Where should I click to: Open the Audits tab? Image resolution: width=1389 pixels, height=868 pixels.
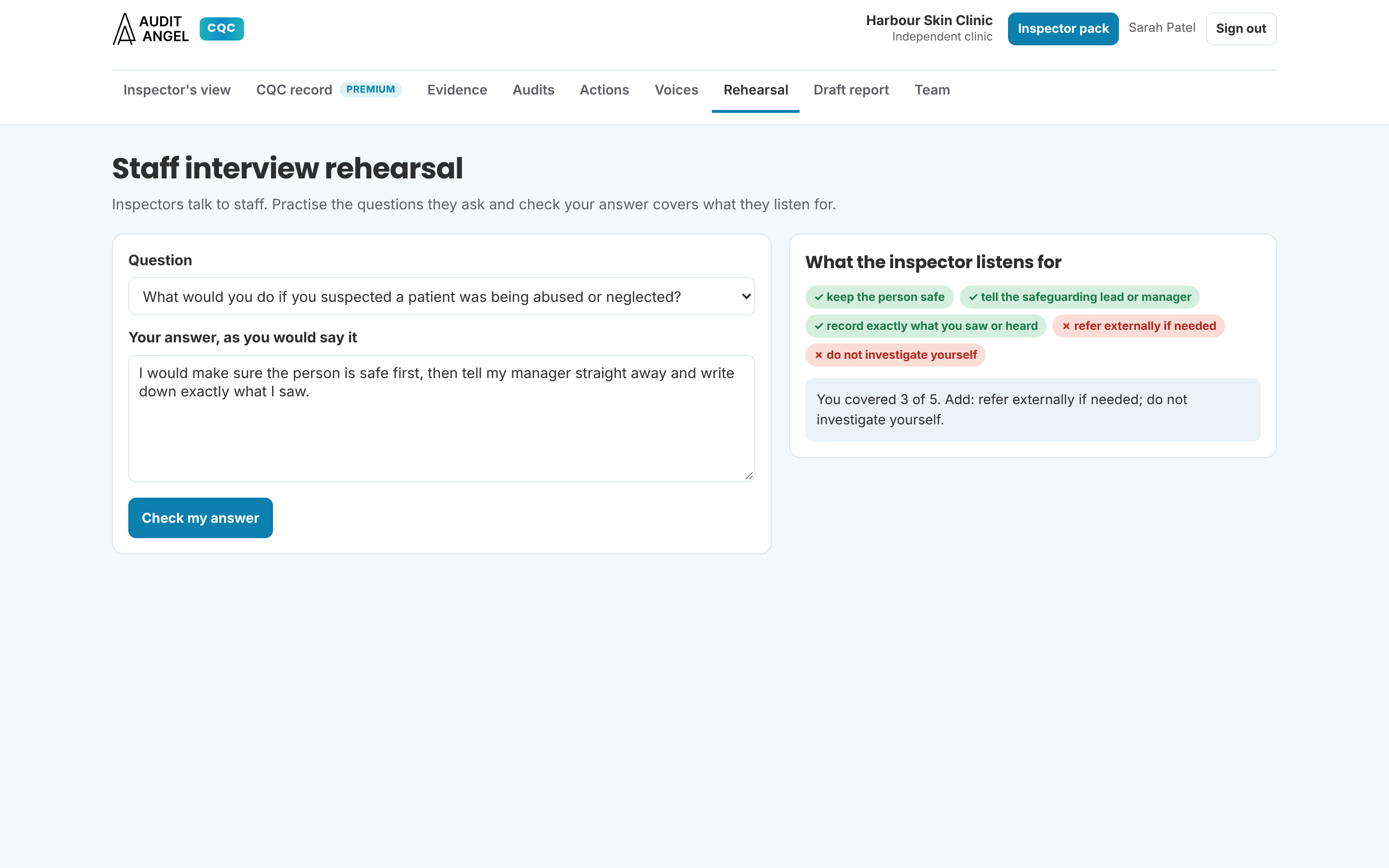point(533,90)
